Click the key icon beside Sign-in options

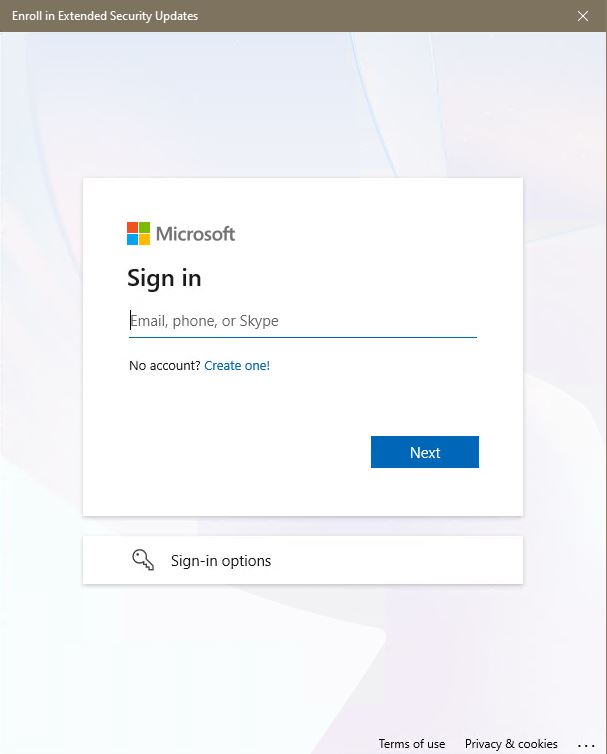click(x=143, y=560)
